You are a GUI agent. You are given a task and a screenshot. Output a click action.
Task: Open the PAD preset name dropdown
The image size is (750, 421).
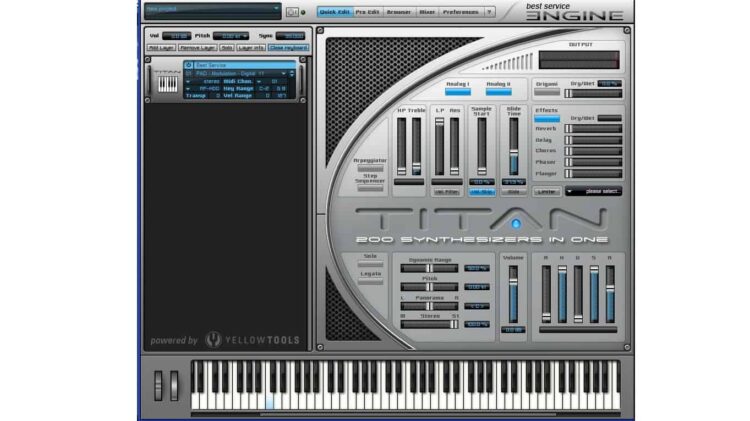pyautogui.click(x=240, y=74)
